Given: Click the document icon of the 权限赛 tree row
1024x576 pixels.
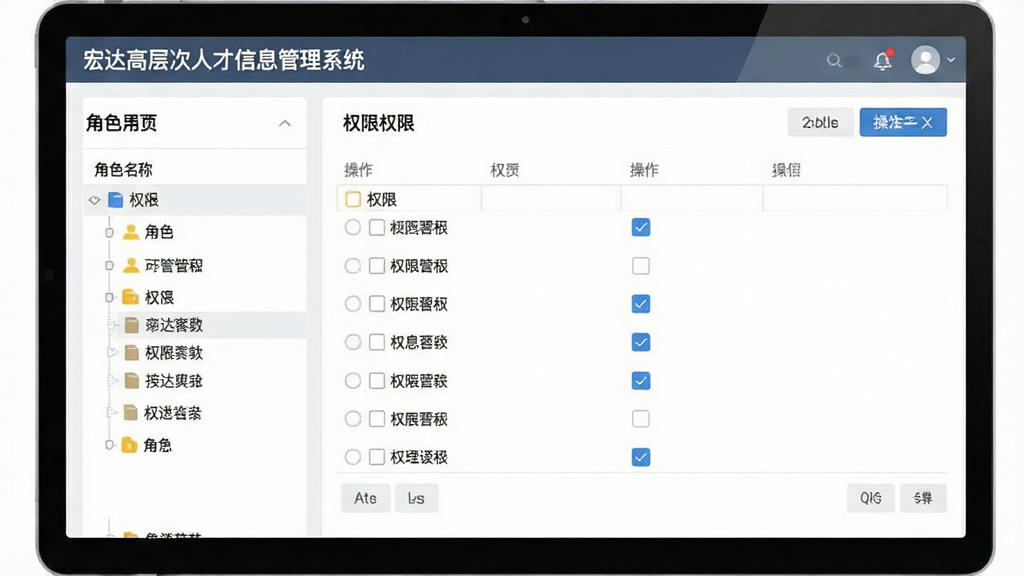Looking at the screenshot, I should click(x=131, y=353).
